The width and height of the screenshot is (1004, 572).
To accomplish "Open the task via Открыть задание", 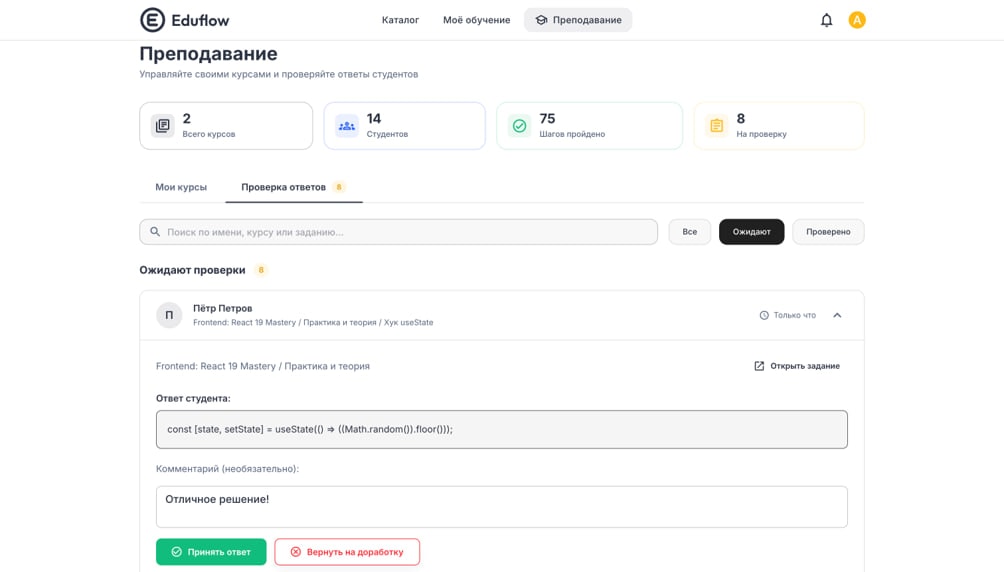I will click(x=797, y=366).
